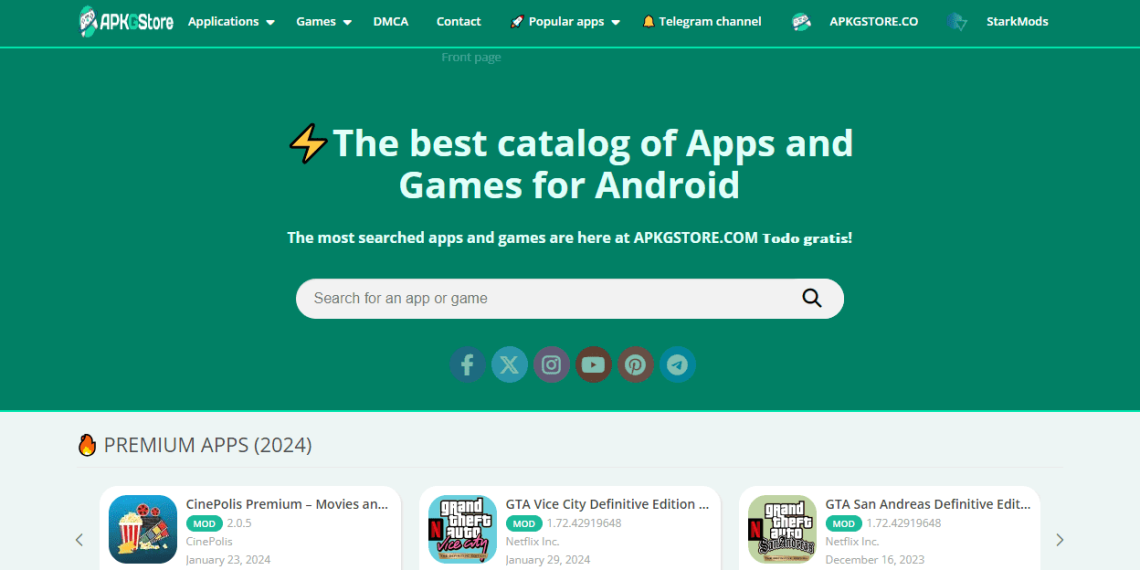Image resolution: width=1140 pixels, height=570 pixels.
Task: Expand the Applications dropdown menu
Action: click(x=231, y=21)
